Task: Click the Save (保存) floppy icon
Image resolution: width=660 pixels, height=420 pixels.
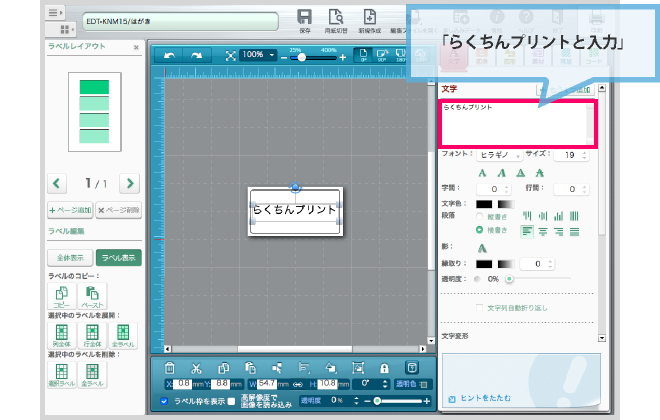Action: pyautogui.click(x=304, y=17)
